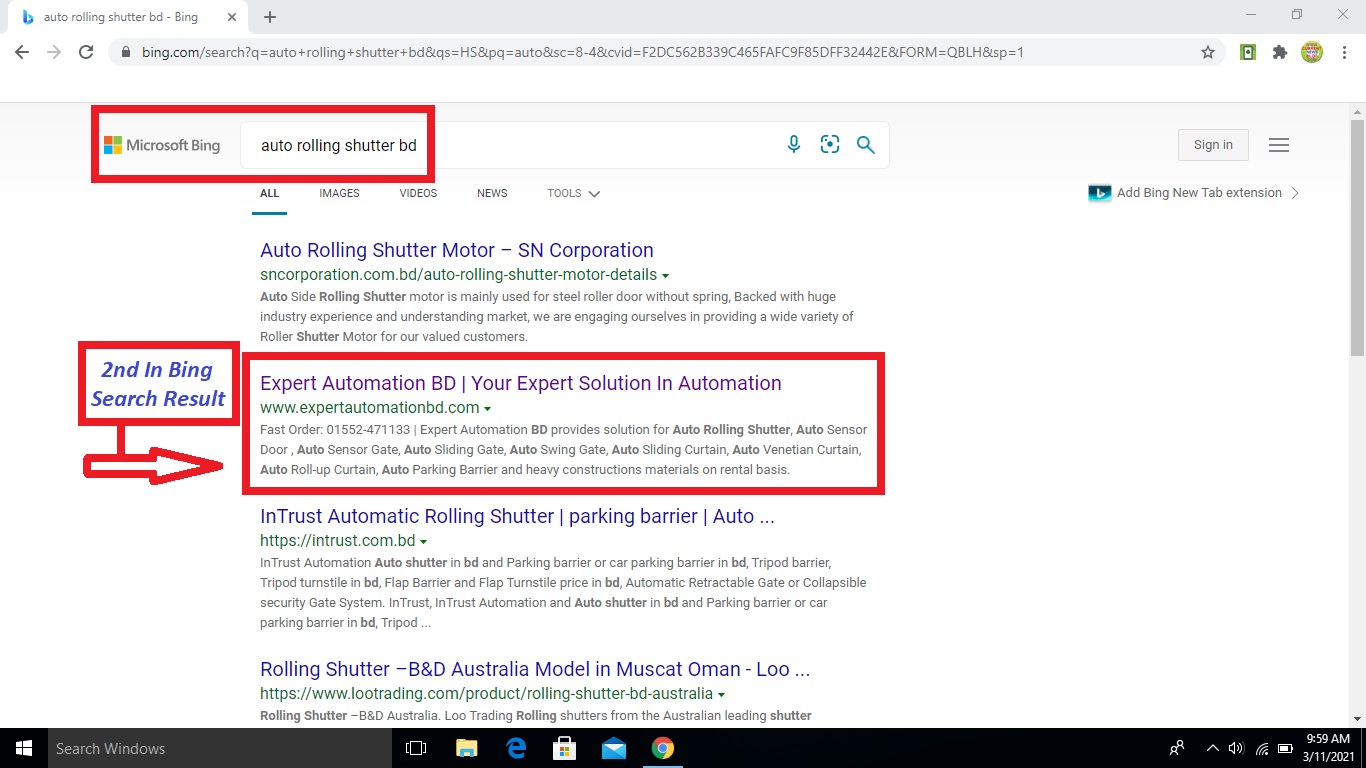Select the ALL results tab
This screenshot has height=768, width=1366.
coord(270,194)
